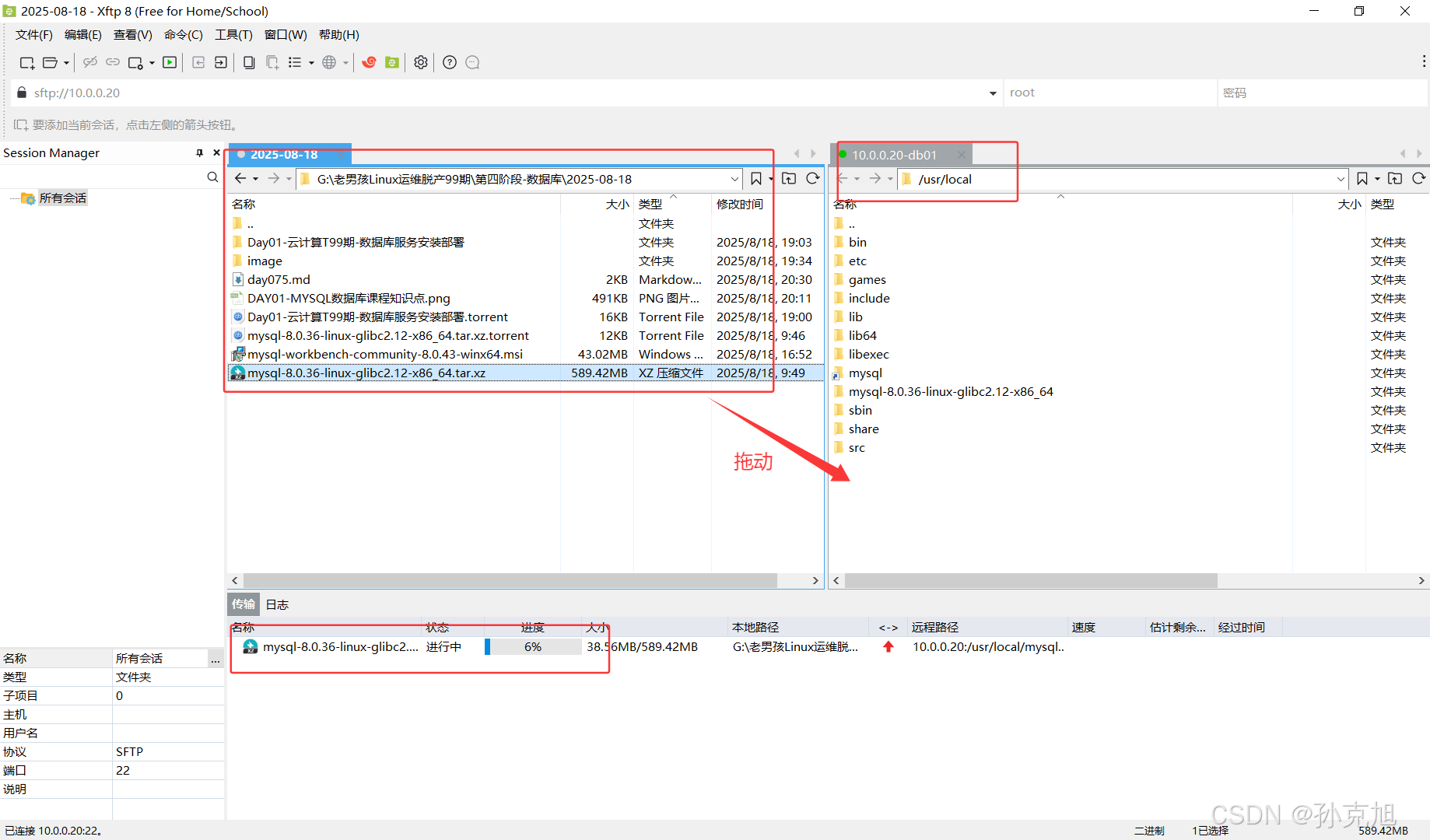Click the local pane back arrow
Viewport: 1430px width, 840px height.
click(x=240, y=179)
